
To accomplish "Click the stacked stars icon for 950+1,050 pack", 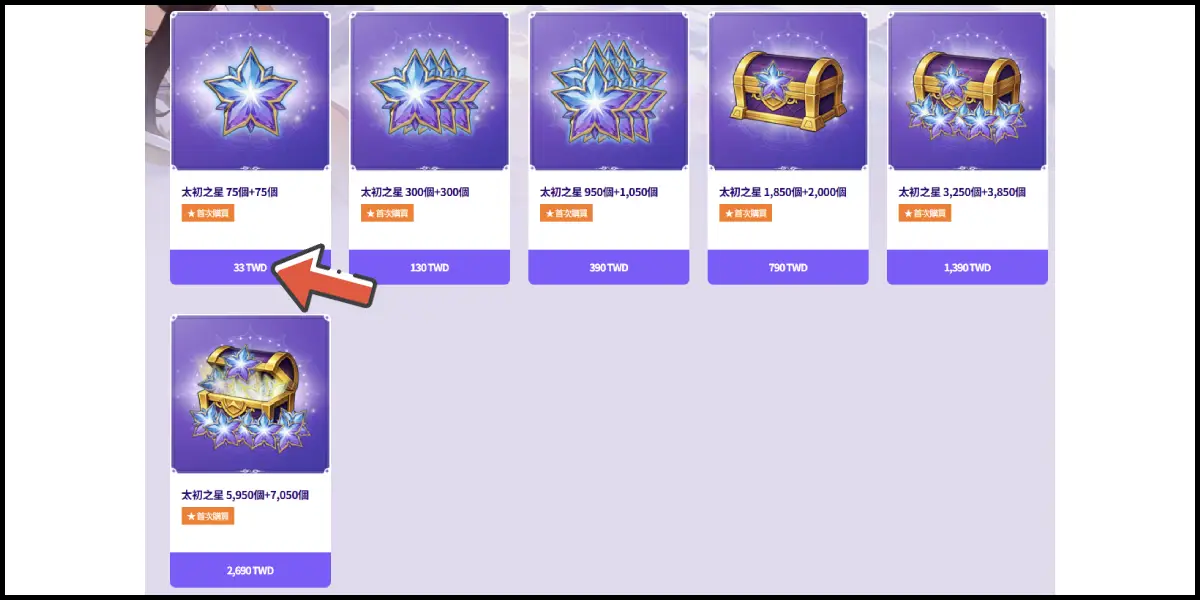I will pos(609,91).
